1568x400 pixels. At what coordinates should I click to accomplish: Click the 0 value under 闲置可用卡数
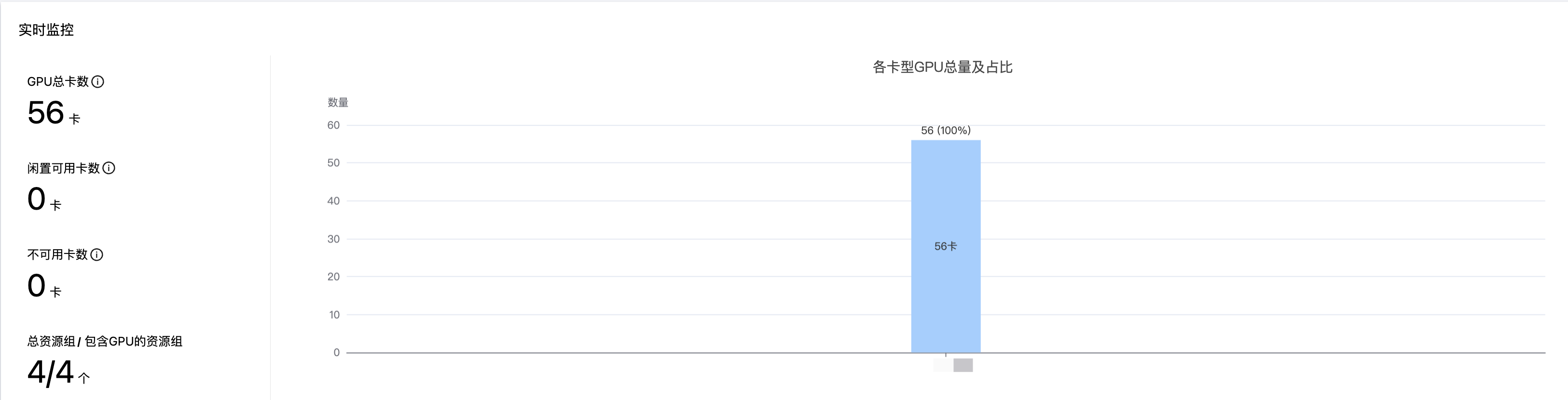[x=37, y=200]
